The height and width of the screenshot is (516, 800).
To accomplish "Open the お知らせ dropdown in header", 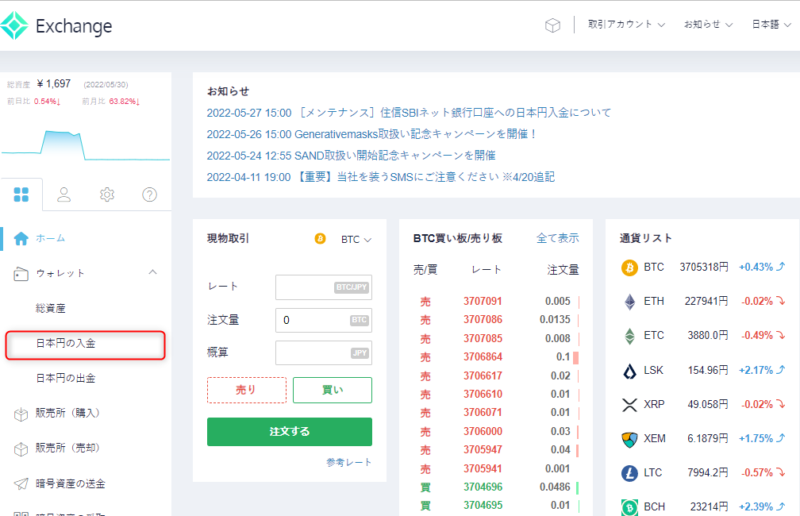I will (708, 24).
